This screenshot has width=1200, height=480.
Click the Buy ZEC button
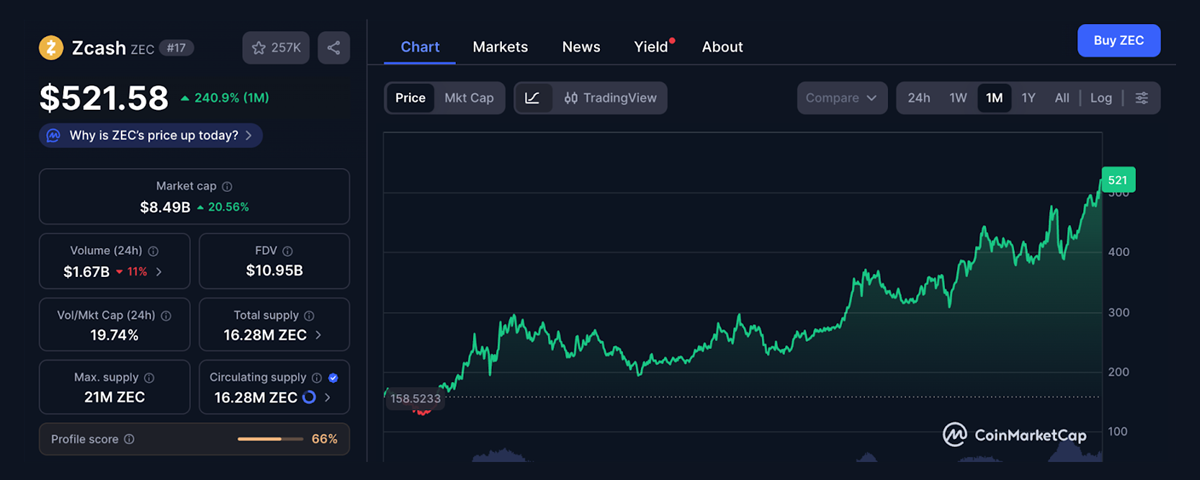point(1118,41)
